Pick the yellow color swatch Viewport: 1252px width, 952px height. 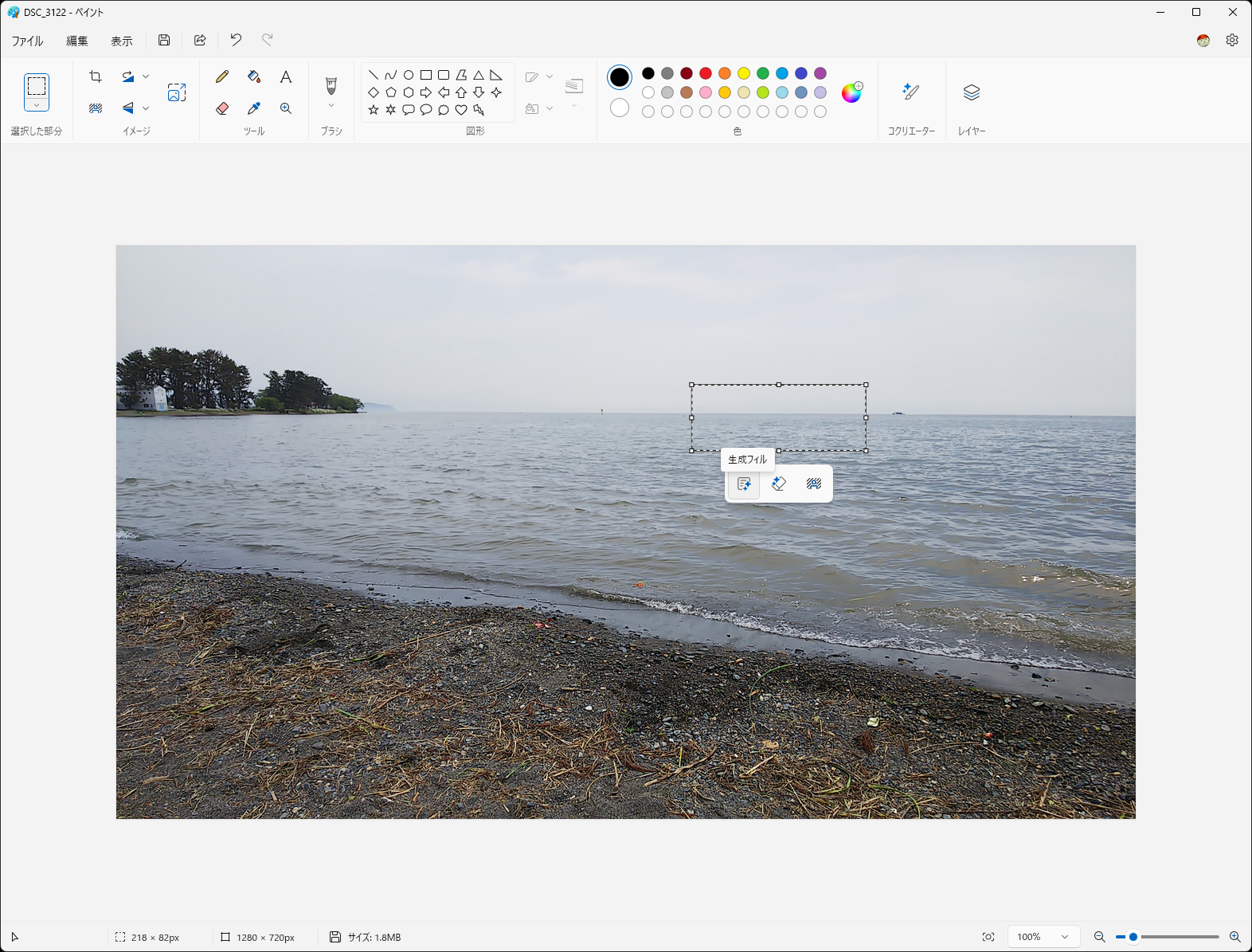tap(744, 73)
